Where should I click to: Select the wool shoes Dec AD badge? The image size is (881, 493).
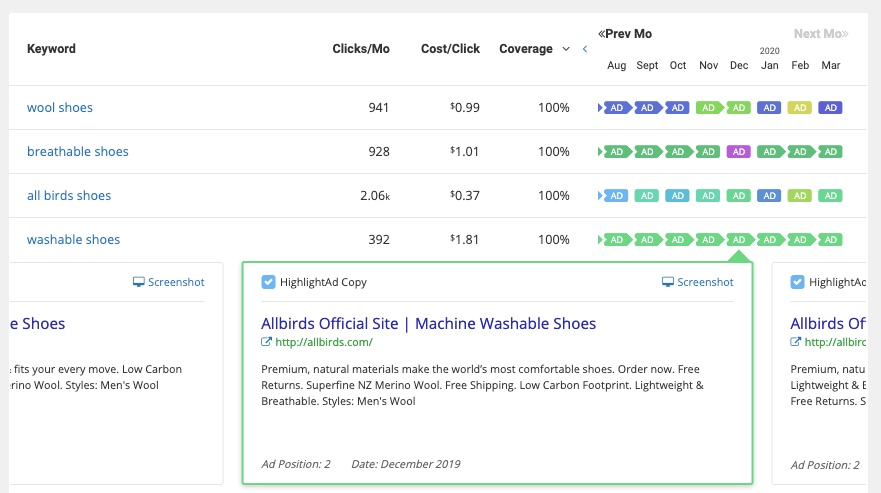point(739,107)
